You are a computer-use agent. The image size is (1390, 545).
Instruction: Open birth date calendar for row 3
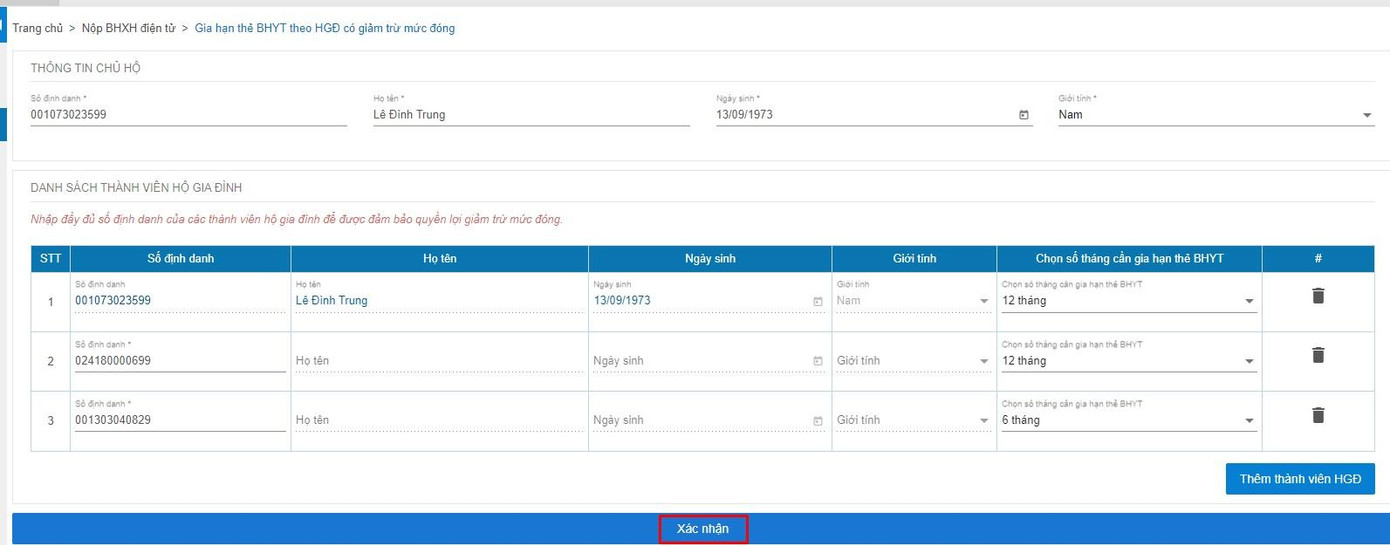point(818,421)
